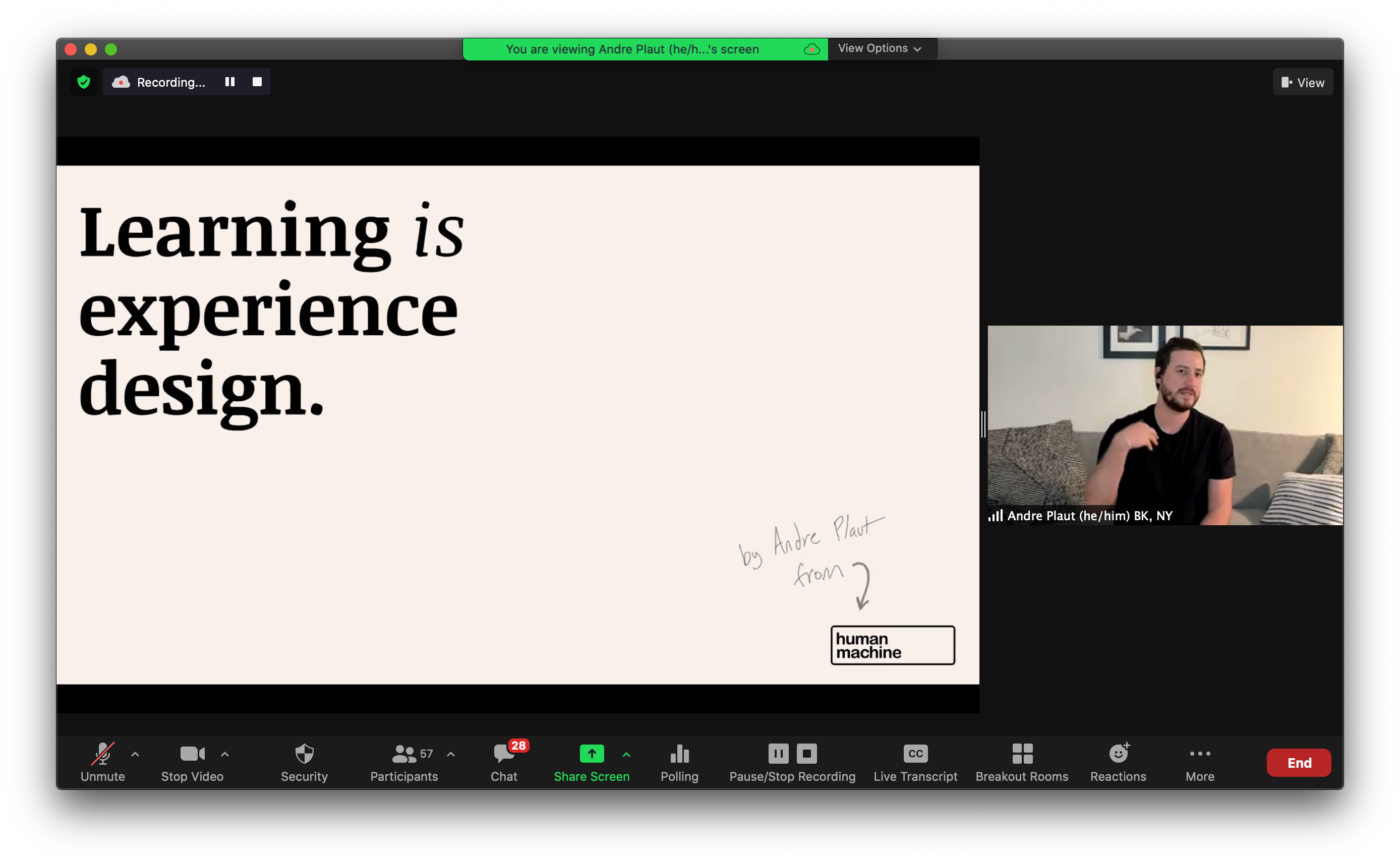This screenshot has height=864, width=1400.
Task: Pause recording from top-left recording bar
Action: tap(230, 82)
